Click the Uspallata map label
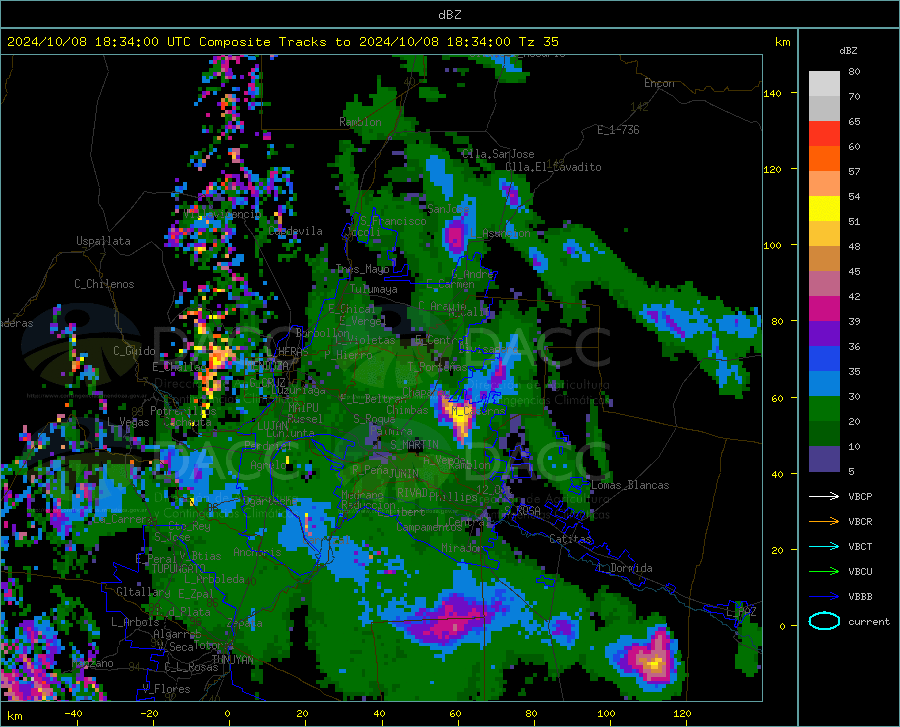This screenshot has height=727, width=900. tap(103, 241)
